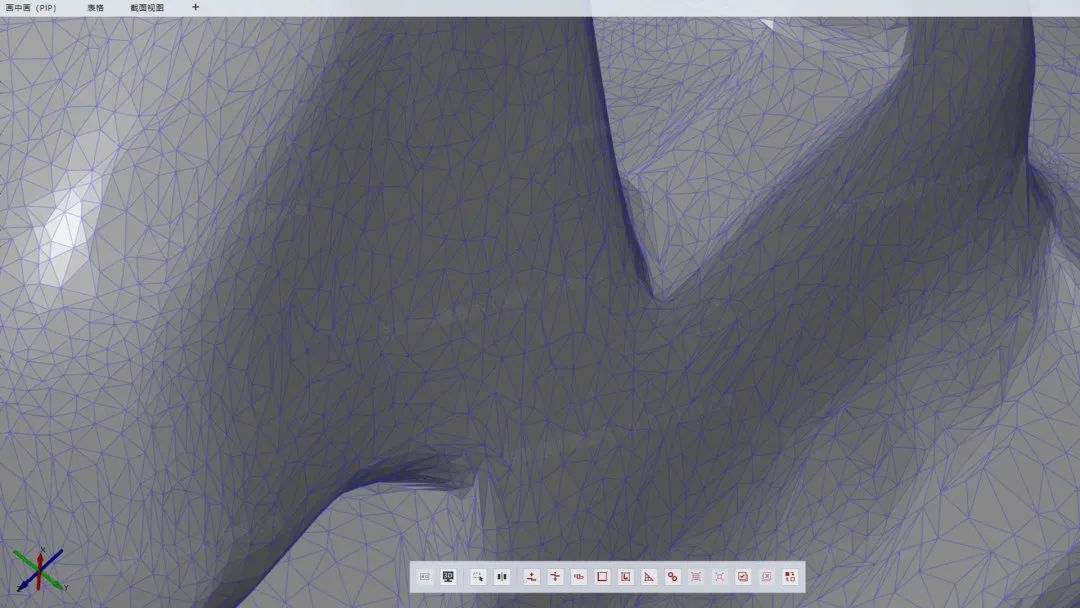Click the faded corner-brackets focus icon
Viewport: 1080px width, 608px height.
[x=720, y=577]
